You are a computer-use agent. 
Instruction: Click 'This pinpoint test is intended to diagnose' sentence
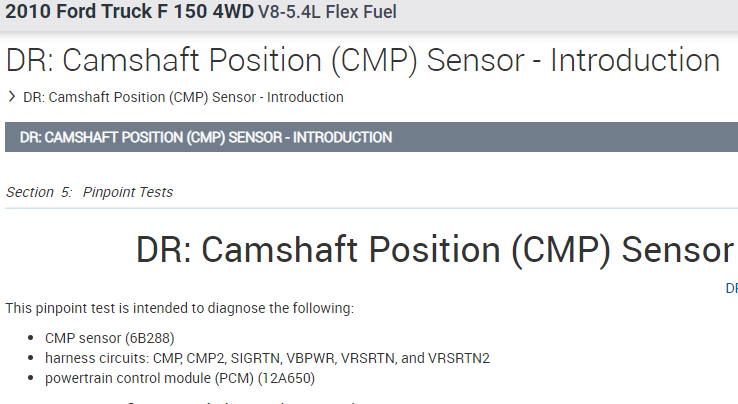(x=180, y=308)
